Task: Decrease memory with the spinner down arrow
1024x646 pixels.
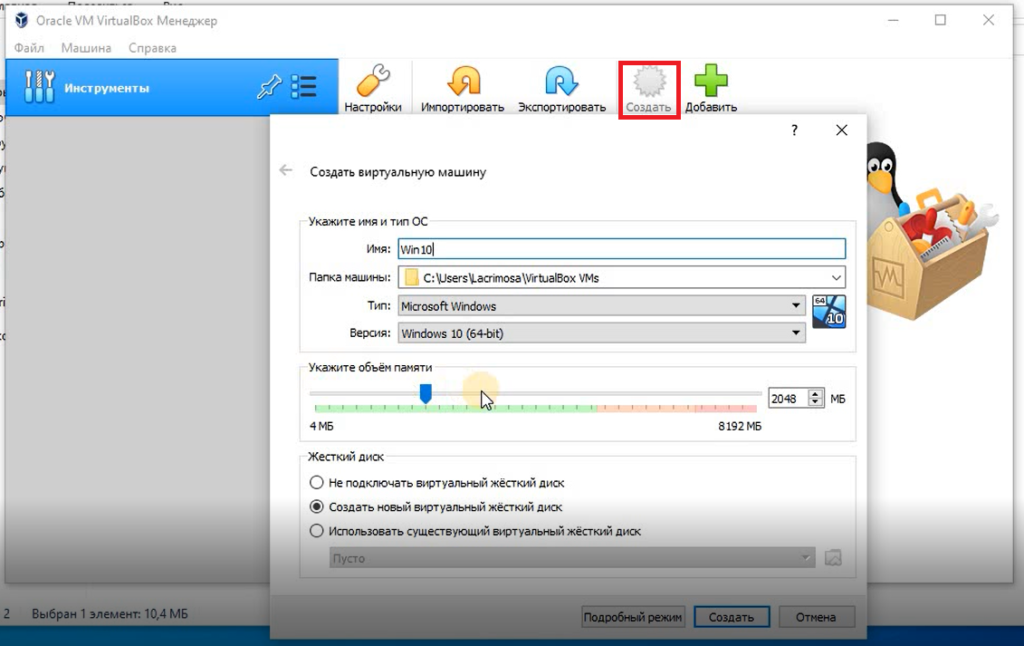Action: pos(815,402)
